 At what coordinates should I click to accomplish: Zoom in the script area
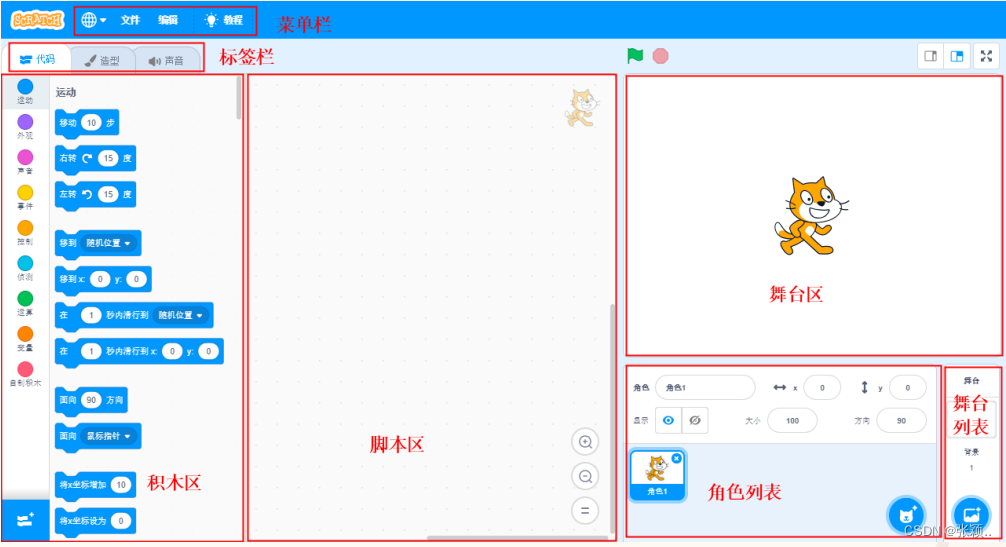(585, 442)
